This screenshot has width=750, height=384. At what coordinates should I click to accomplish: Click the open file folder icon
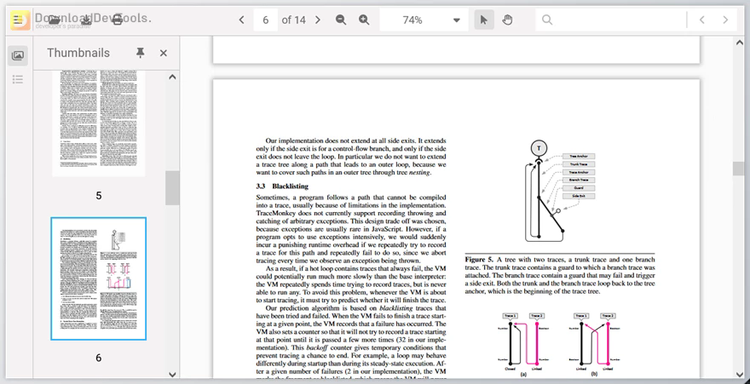click(54, 20)
